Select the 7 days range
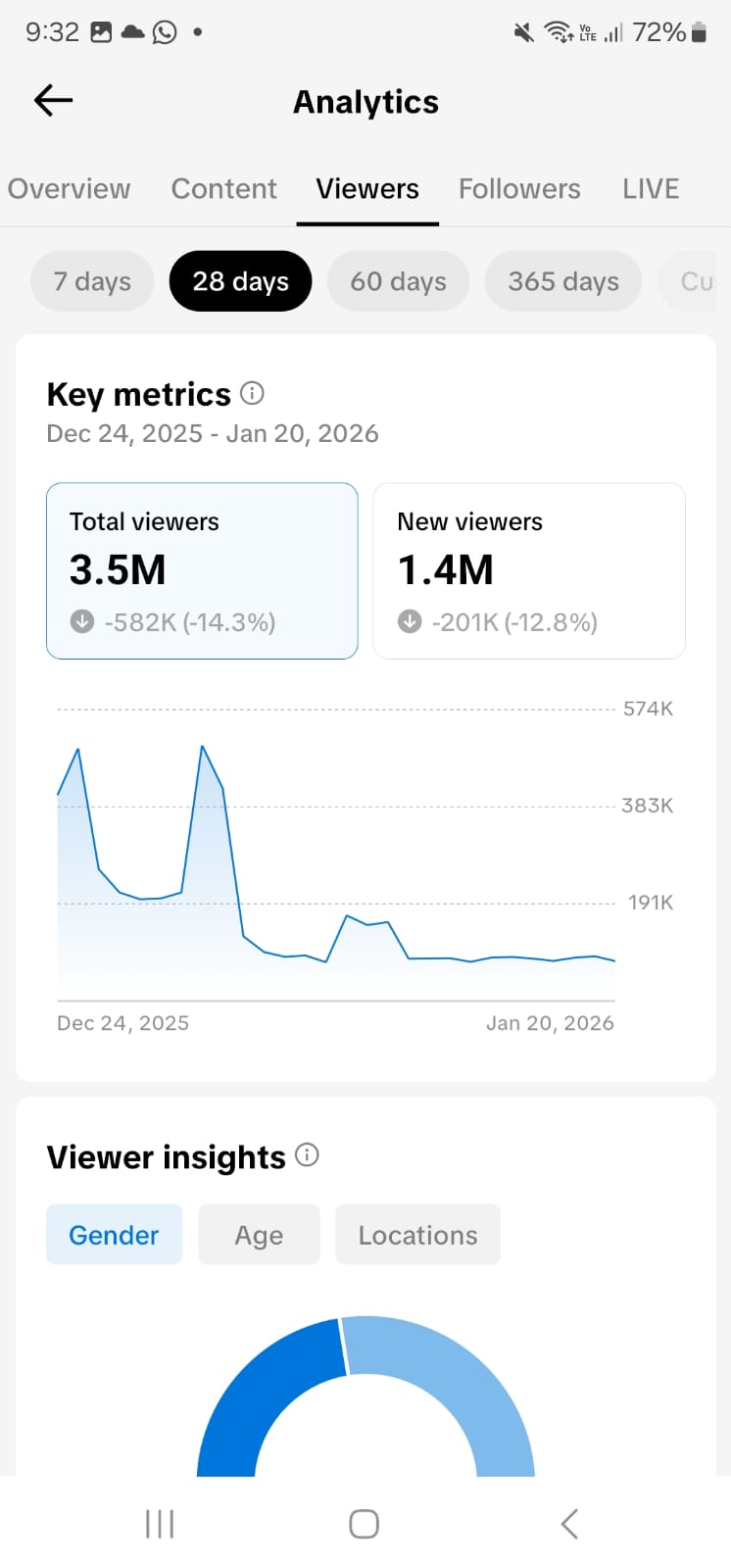The image size is (731, 1568). point(92,281)
